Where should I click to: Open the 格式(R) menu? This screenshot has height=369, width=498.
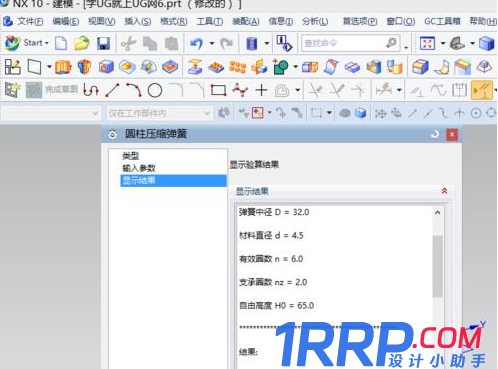[x=174, y=21]
